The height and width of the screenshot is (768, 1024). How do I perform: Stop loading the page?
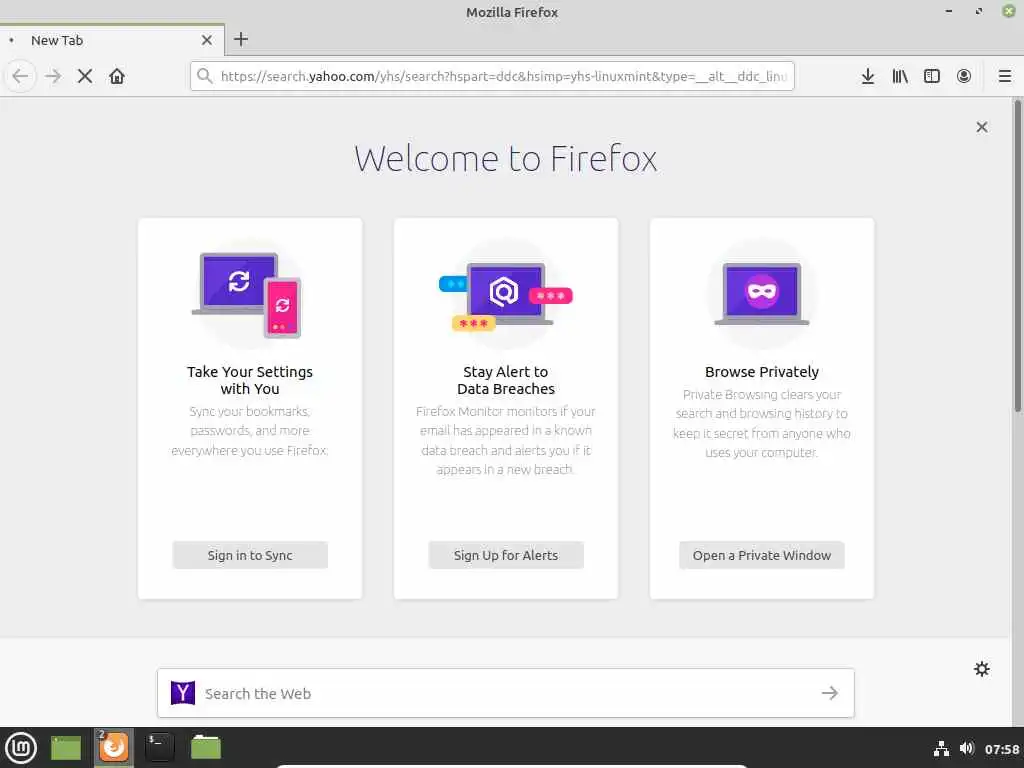pyautogui.click(x=85, y=76)
